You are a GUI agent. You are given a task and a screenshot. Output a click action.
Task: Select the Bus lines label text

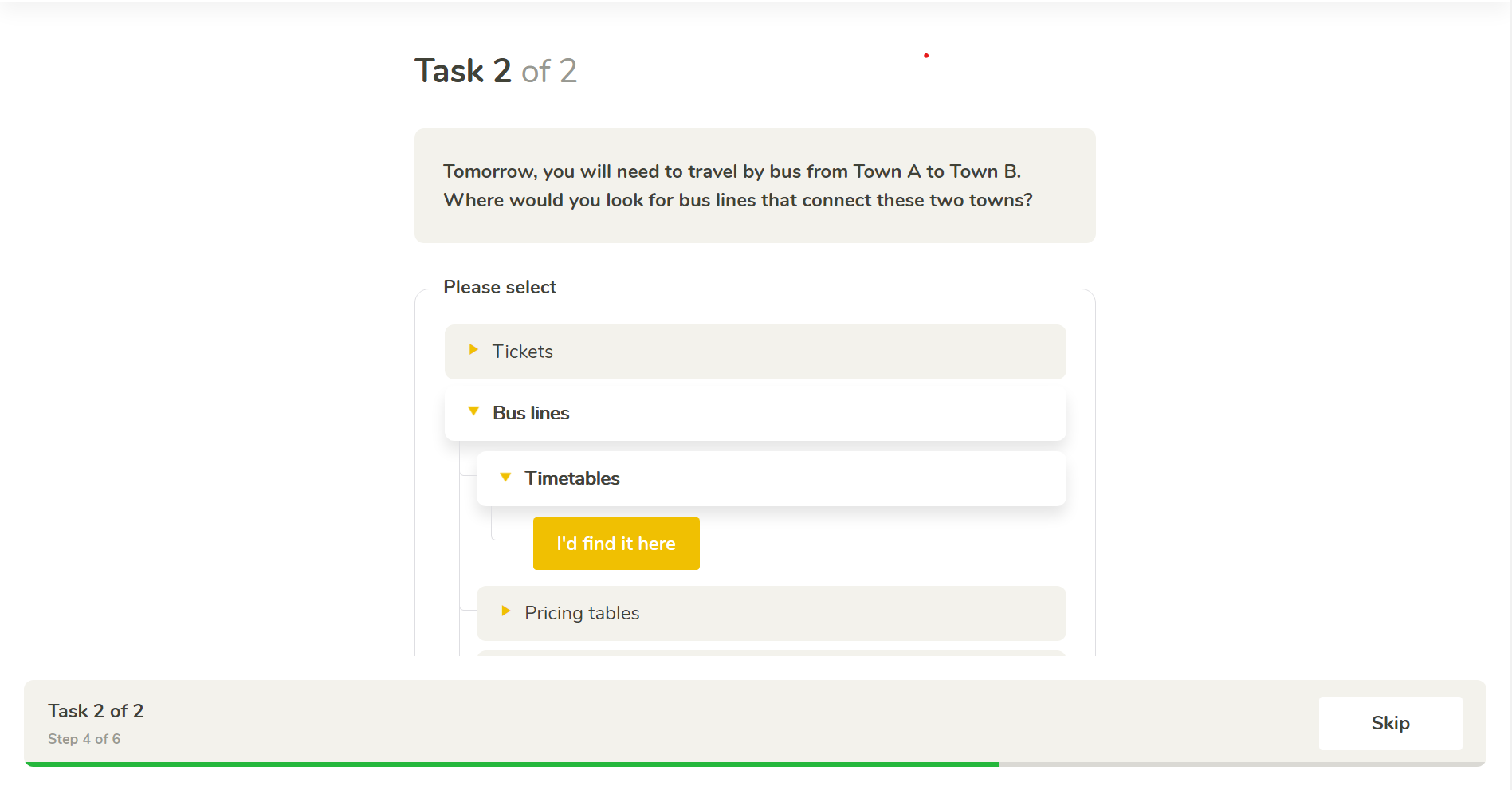[531, 413]
